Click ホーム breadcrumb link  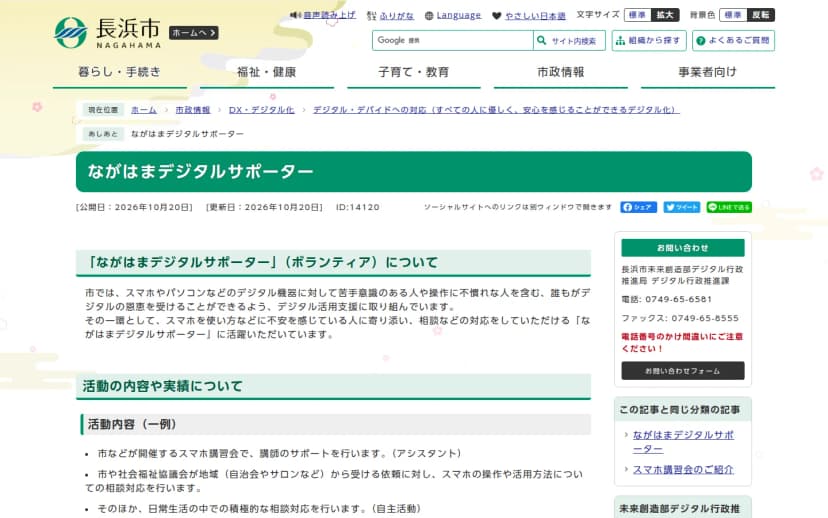[x=144, y=110]
